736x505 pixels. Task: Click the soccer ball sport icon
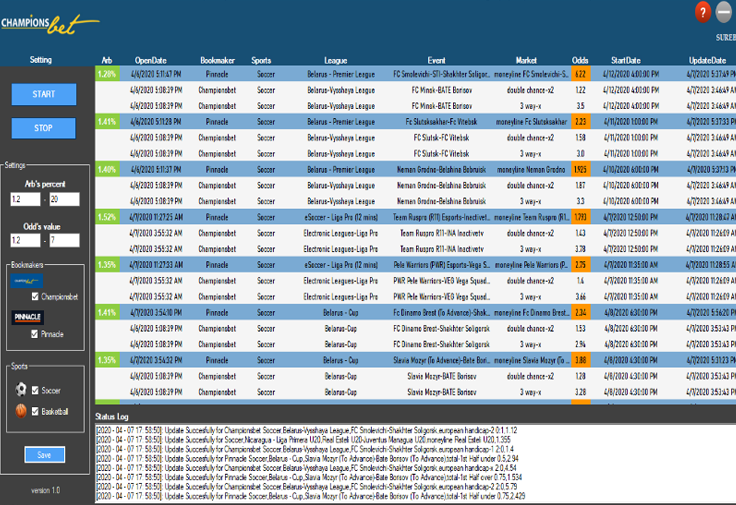21,390
